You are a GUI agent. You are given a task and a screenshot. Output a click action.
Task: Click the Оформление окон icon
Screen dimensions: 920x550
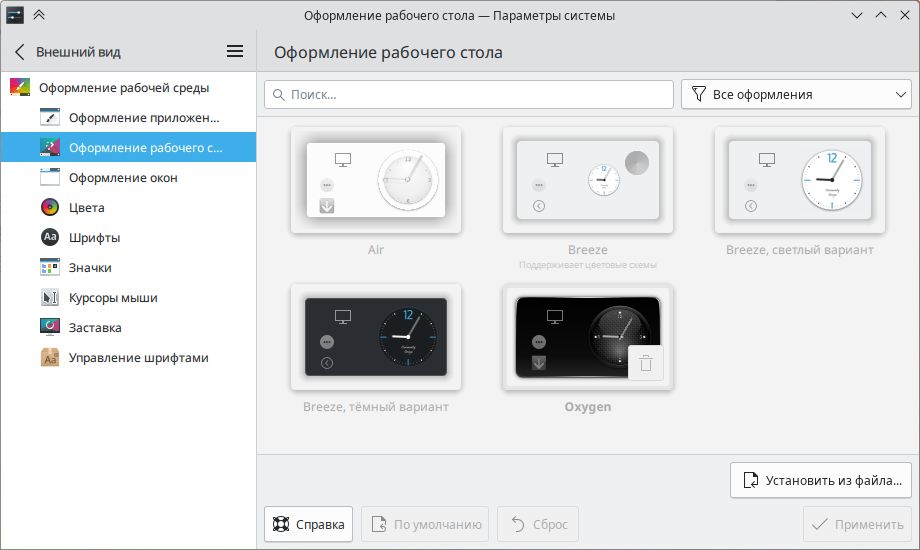pos(50,177)
